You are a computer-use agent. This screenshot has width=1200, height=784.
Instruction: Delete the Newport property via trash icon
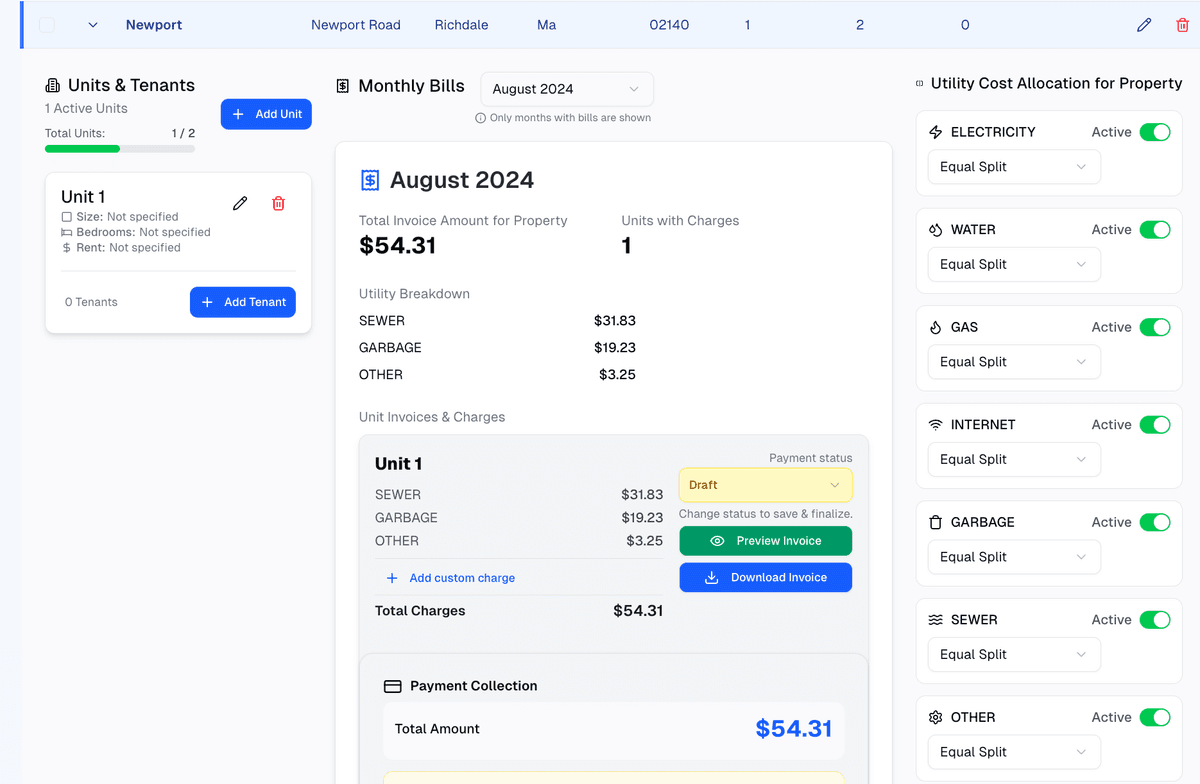tap(1183, 25)
